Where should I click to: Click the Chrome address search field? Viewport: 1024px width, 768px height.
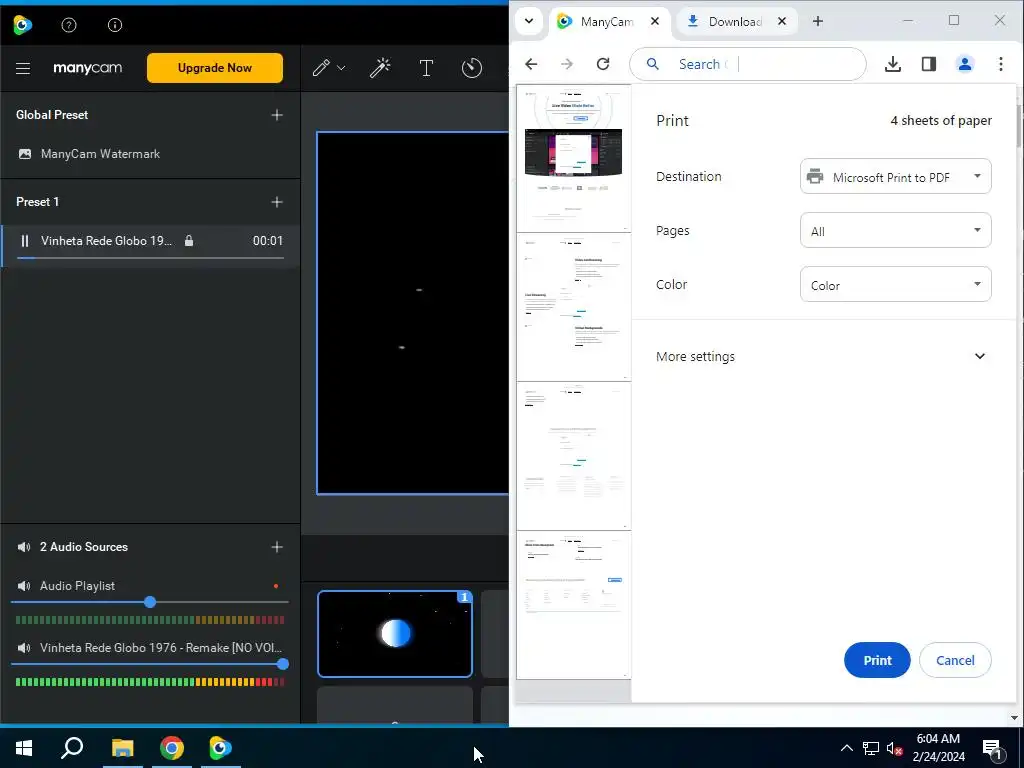click(748, 64)
